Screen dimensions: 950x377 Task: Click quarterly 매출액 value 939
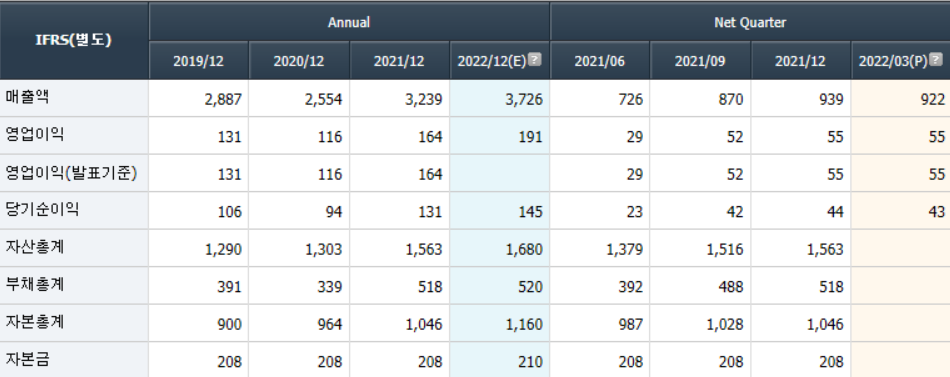(x=832, y=99)
